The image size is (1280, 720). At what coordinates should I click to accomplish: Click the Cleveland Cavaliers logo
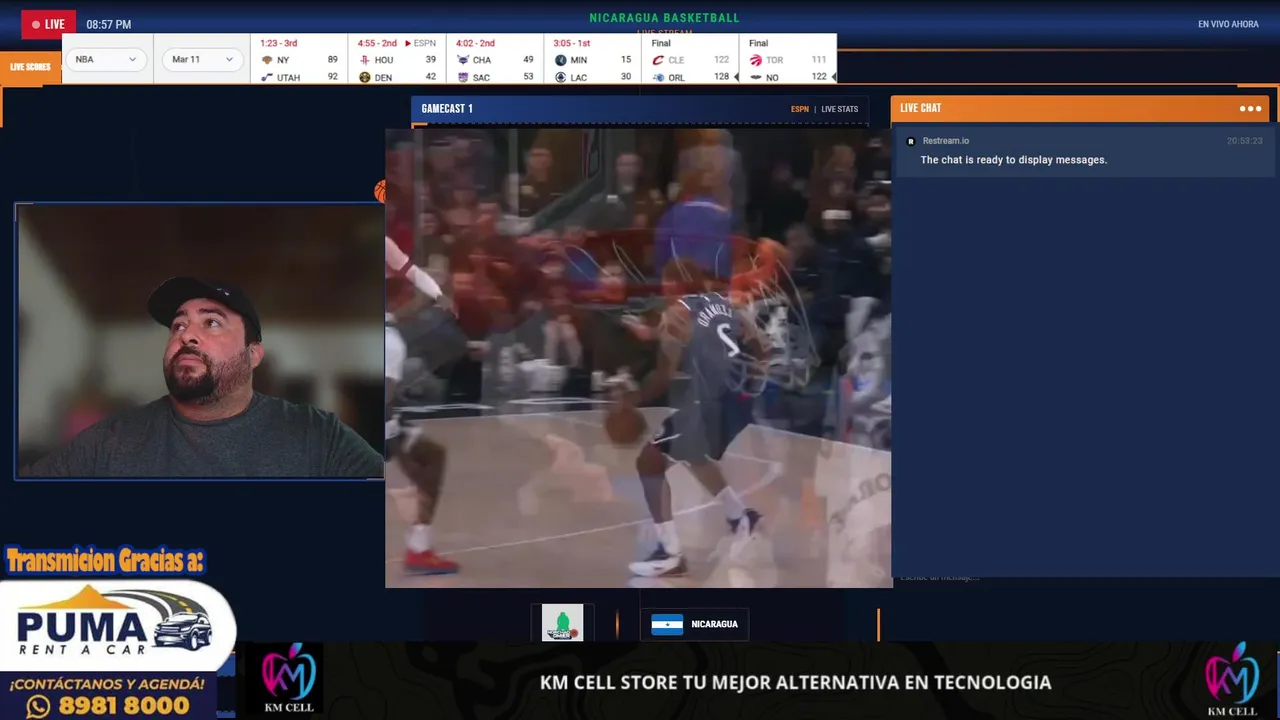[x=658, y=60]
